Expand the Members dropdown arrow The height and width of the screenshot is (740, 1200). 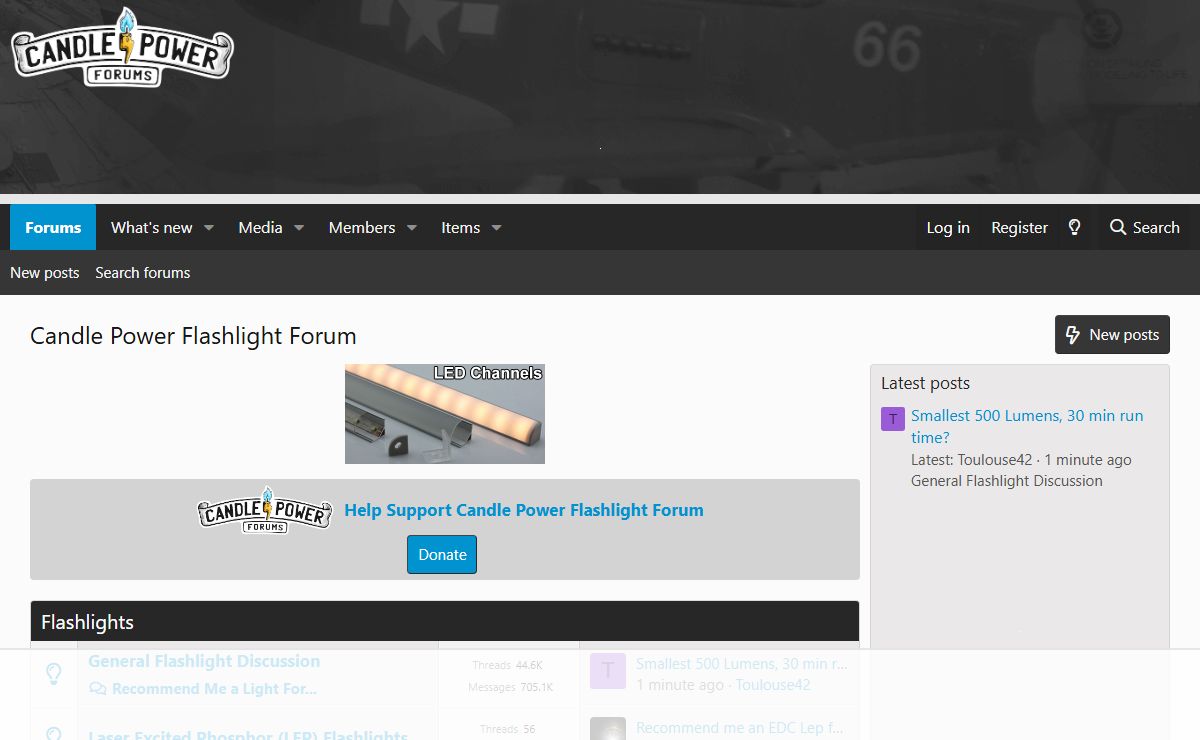click(x=411, y=228)
